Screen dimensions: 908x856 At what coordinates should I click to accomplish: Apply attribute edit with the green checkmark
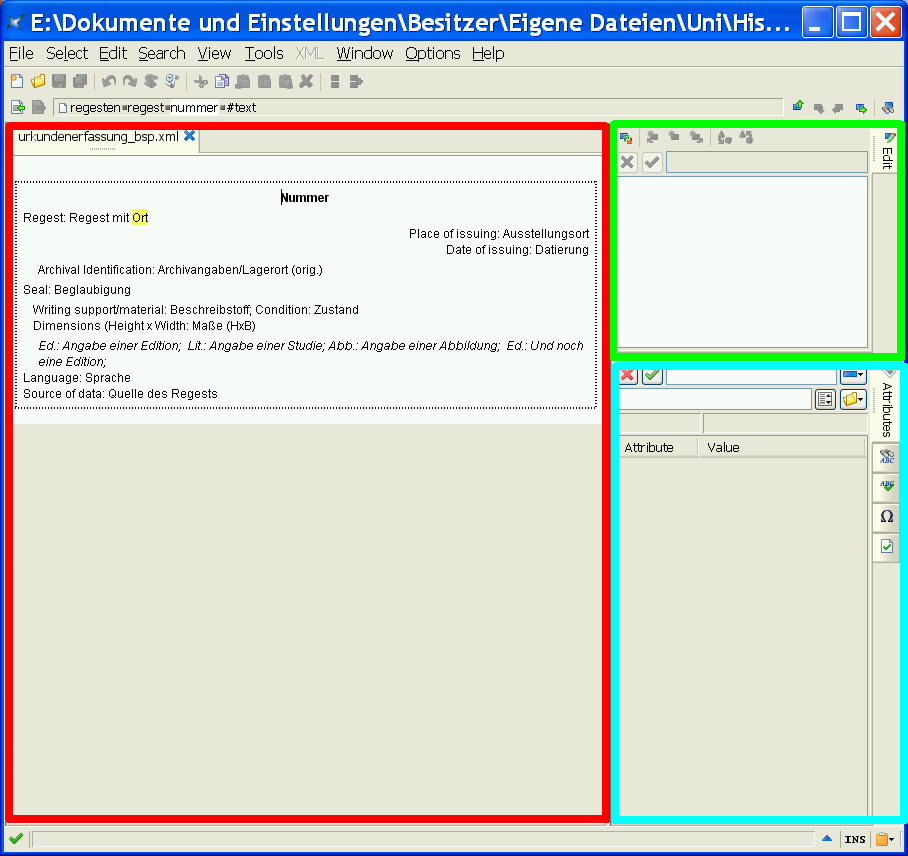[x=653, y=375]
